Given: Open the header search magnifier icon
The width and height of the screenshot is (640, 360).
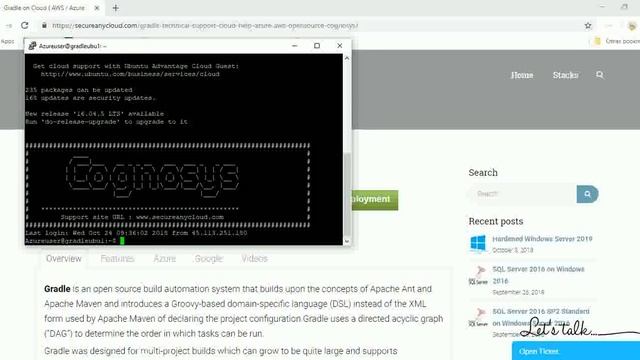Looking at the screenshot, I should tap(600, 75).
